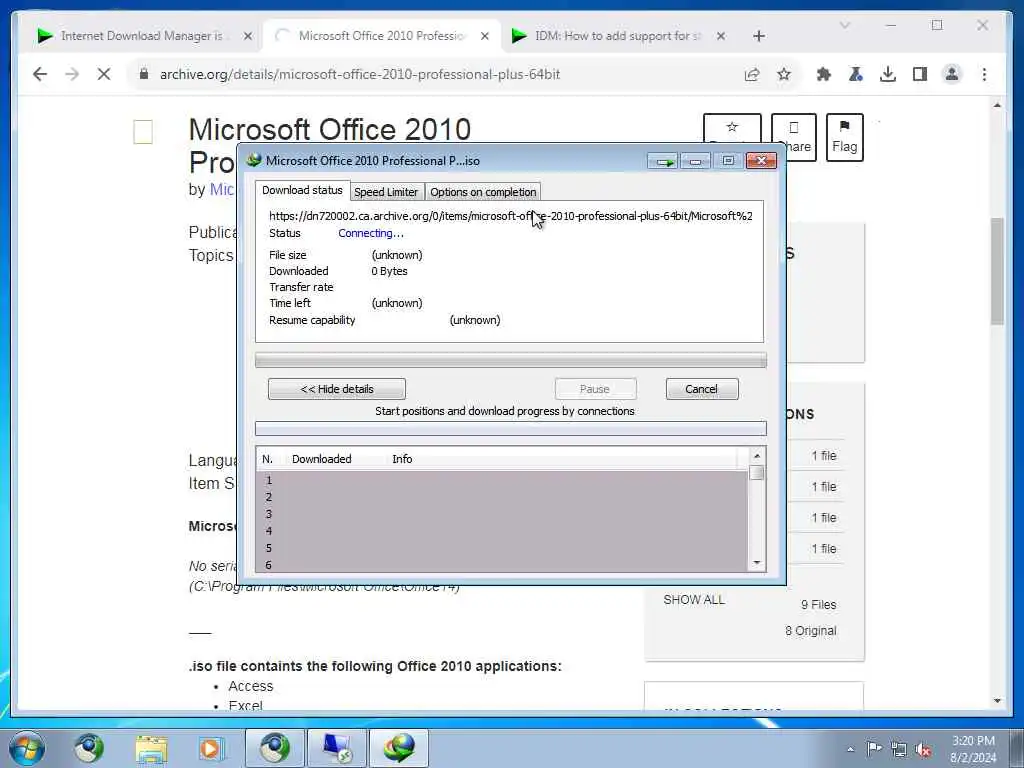
Task: Open the 9 Files link
Action: (818, 605)
